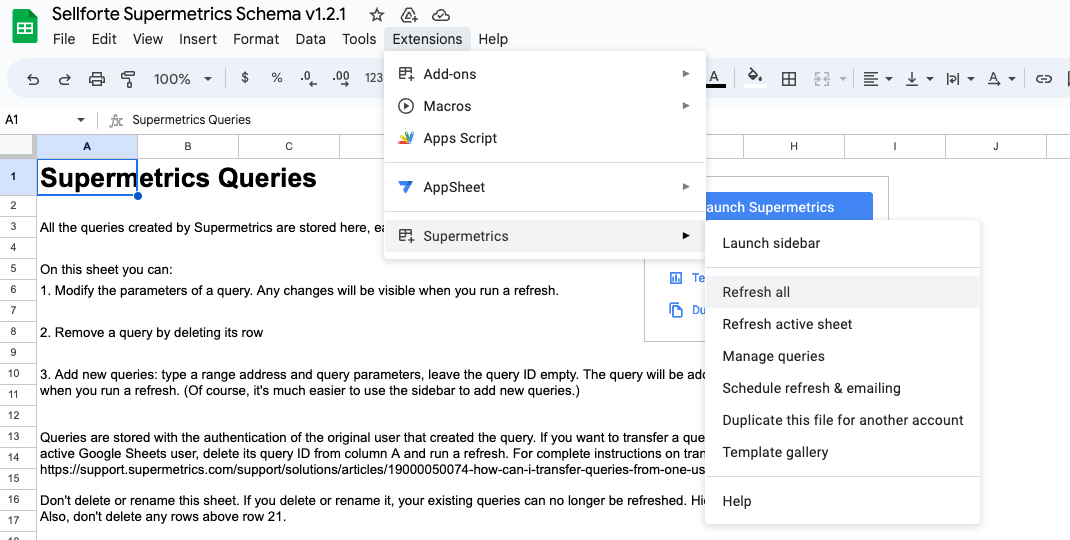Open the 100% zoom dropdown
Image resolution: width=1070 pixels, height=540 pixels.
click(182, 79)
